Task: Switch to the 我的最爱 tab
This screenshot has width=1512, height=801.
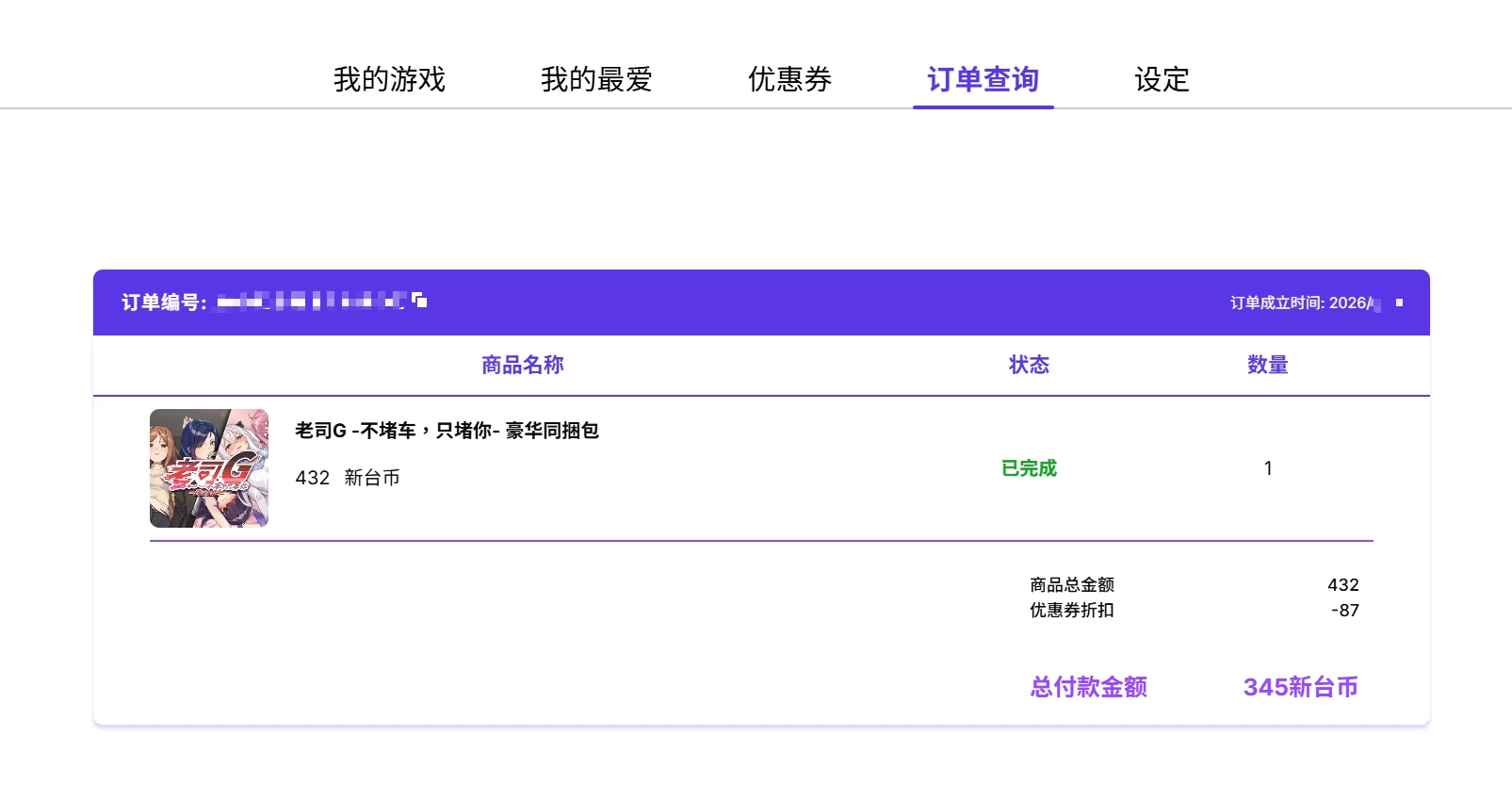Action: pos(596,79)
